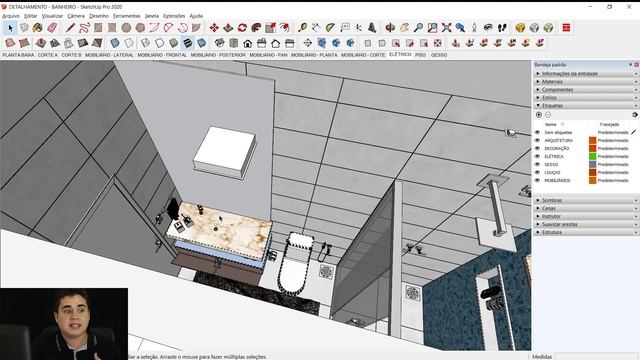Toggle visibility of ARQUITETURA tag
Screen dimensions: 640x360
point(537,140)
